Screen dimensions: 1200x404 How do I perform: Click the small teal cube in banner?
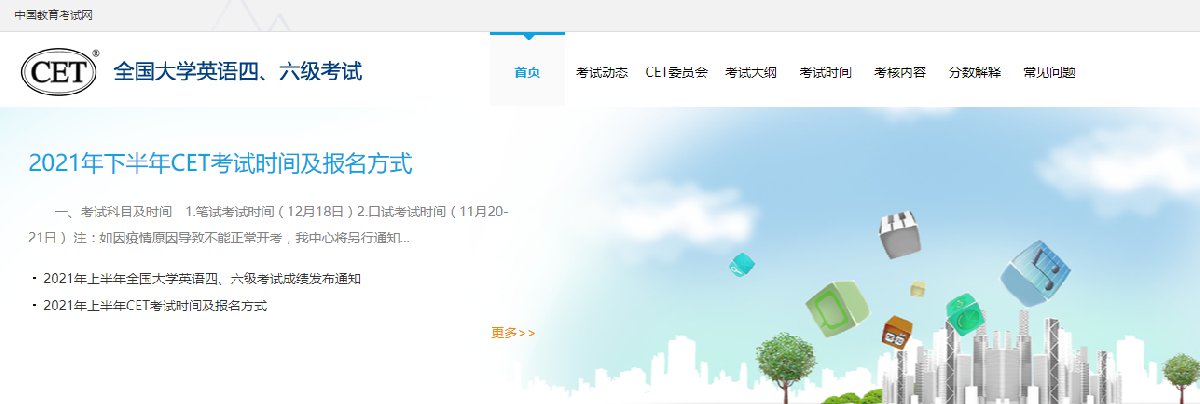coord(741,264)
